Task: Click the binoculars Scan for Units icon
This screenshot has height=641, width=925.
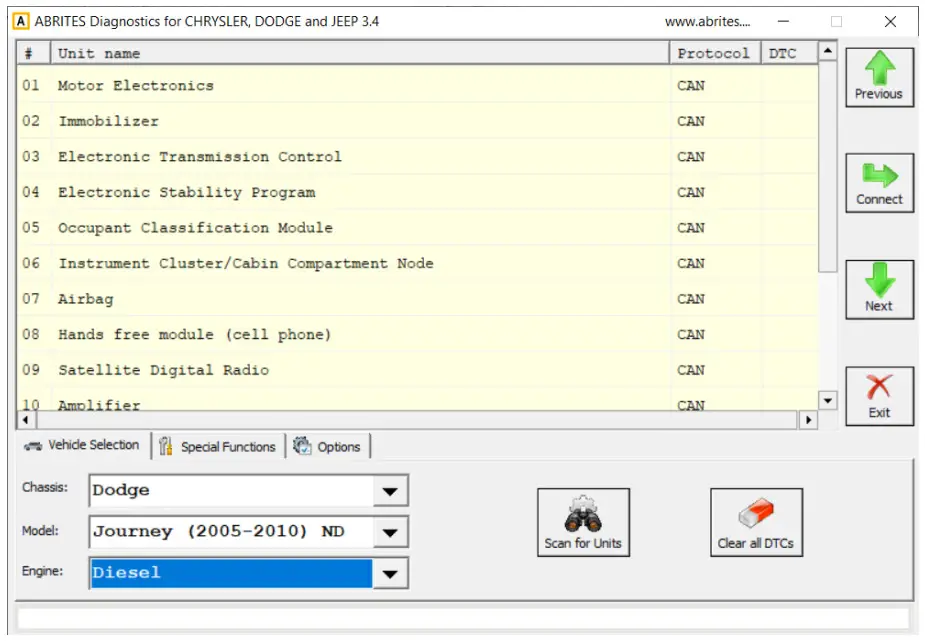Action: pos(583,510)
